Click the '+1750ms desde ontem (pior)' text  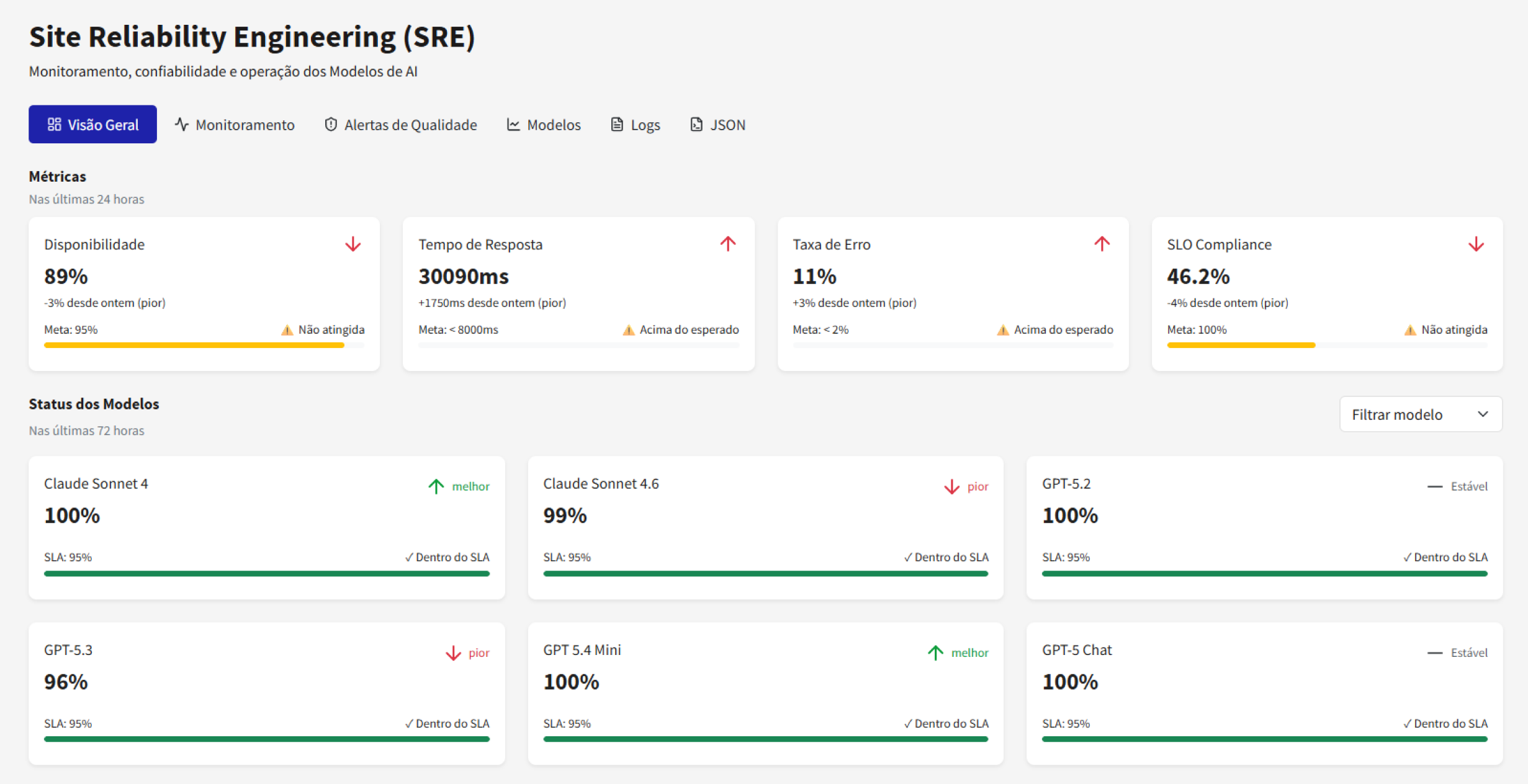point(492,303)
